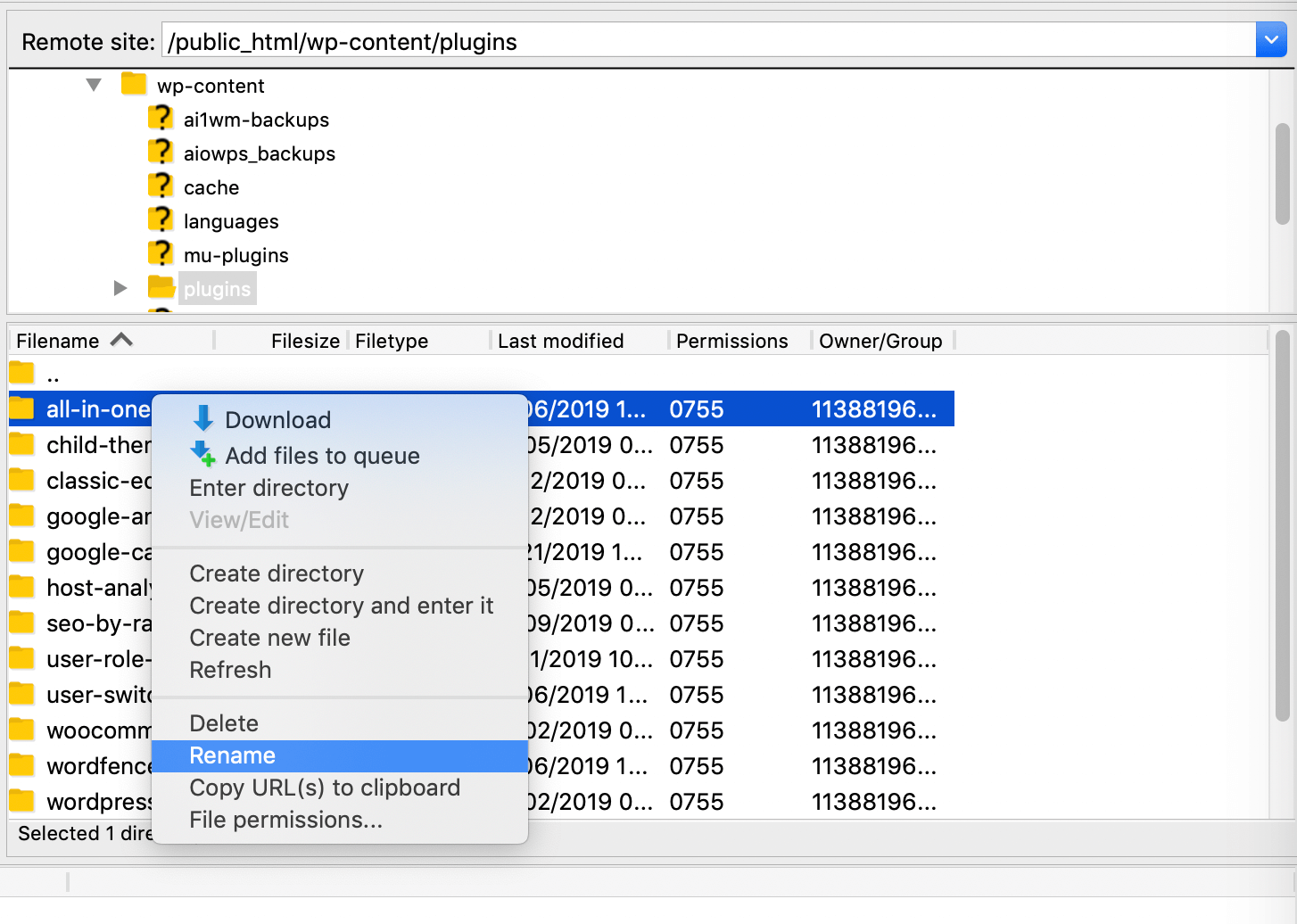Copy URL(s) to clipboard via context menu
The height and width of the screenshot is (924, 1297).
click(x=325, y=788)
